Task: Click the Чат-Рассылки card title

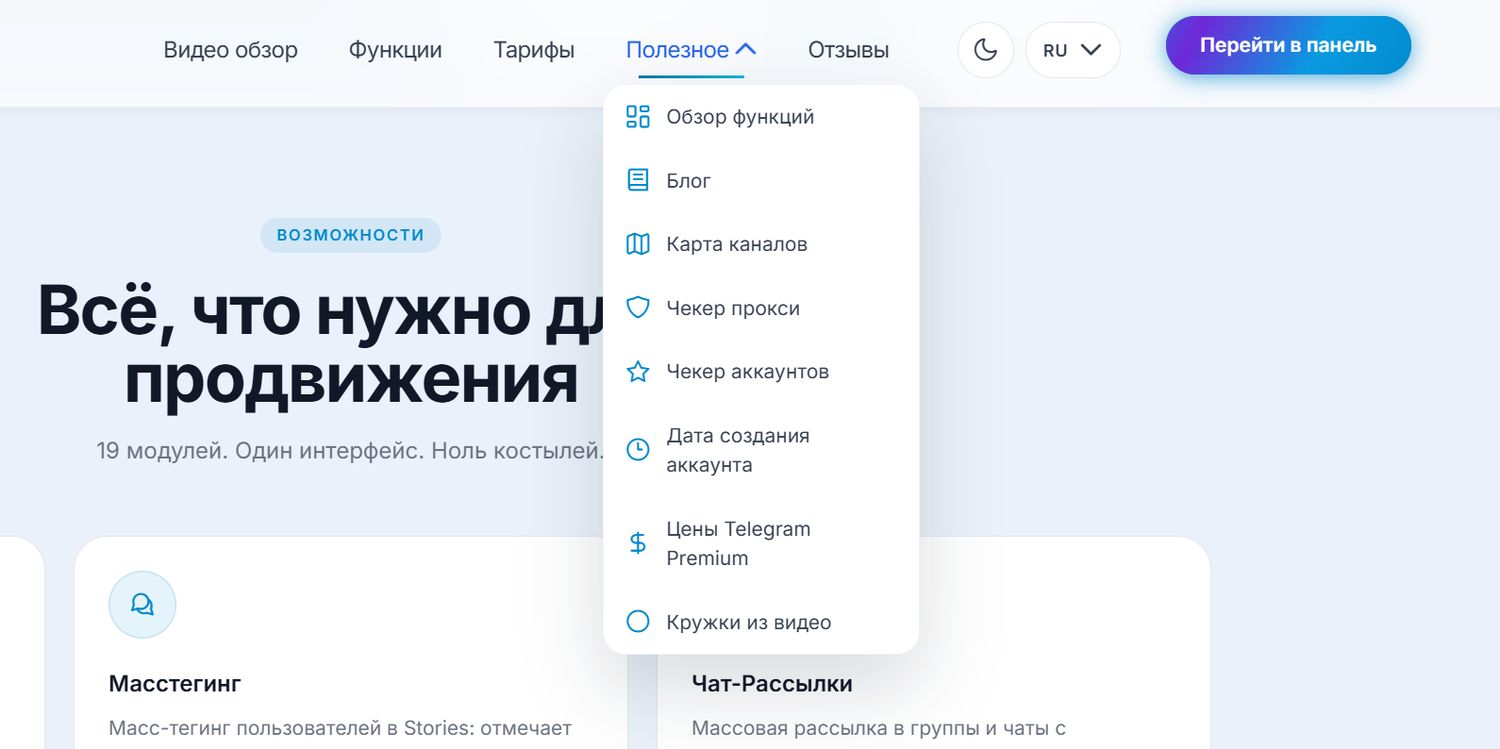Action: pyautogui.click(x=772, y=684)
